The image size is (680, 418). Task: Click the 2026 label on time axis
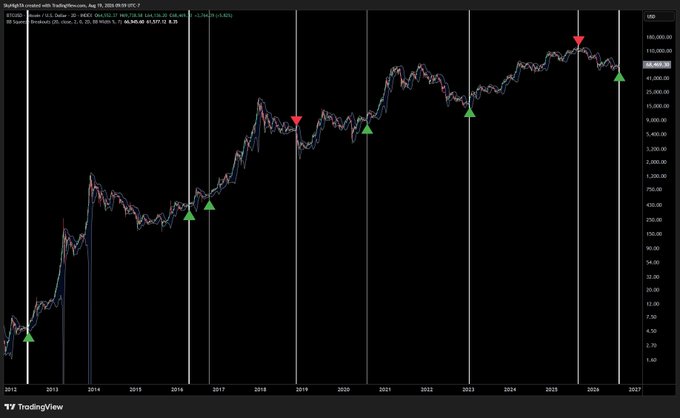[593, 389]
